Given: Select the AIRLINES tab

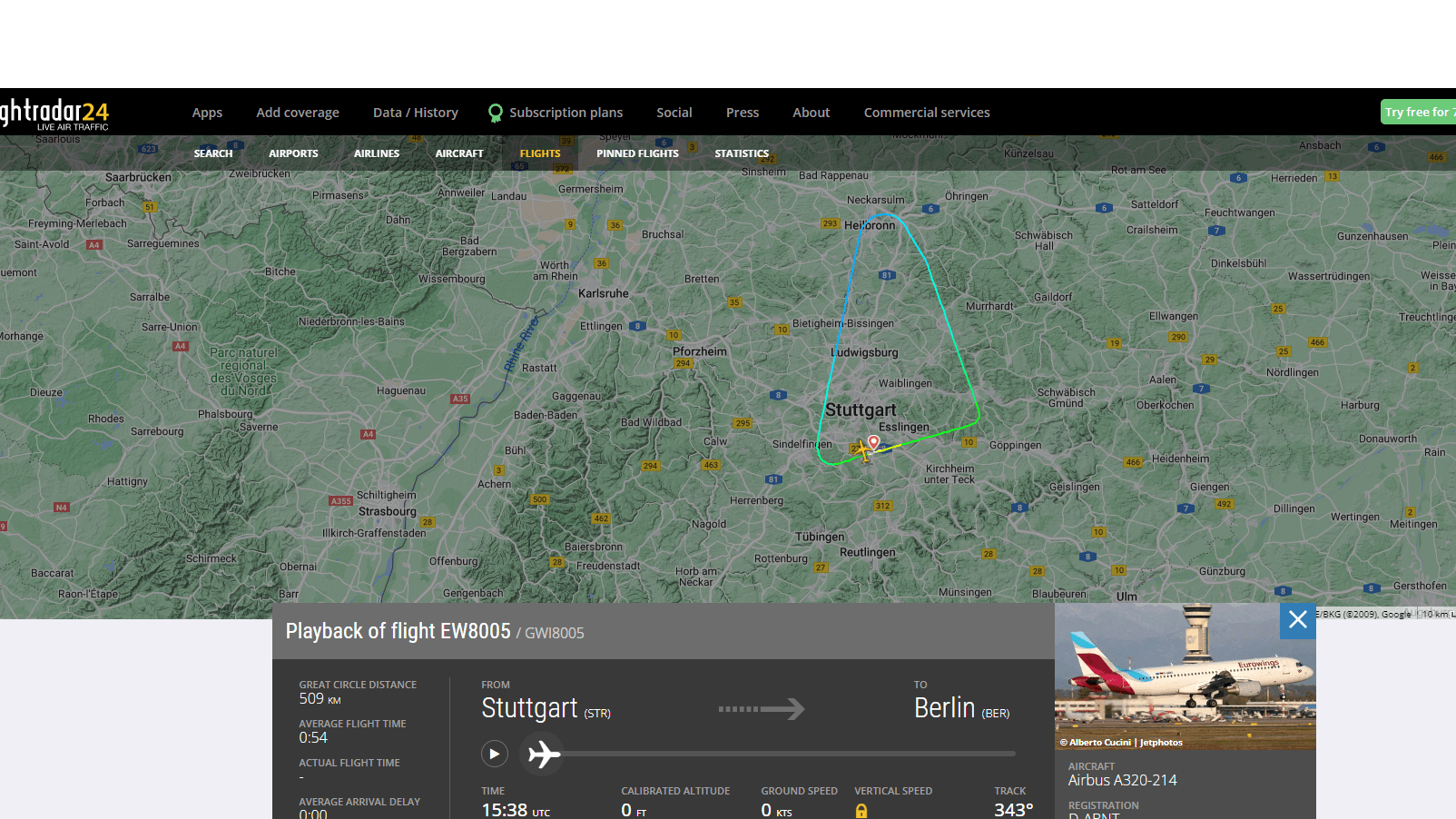Looking at the screenshot, I should [x=377, y=153].
